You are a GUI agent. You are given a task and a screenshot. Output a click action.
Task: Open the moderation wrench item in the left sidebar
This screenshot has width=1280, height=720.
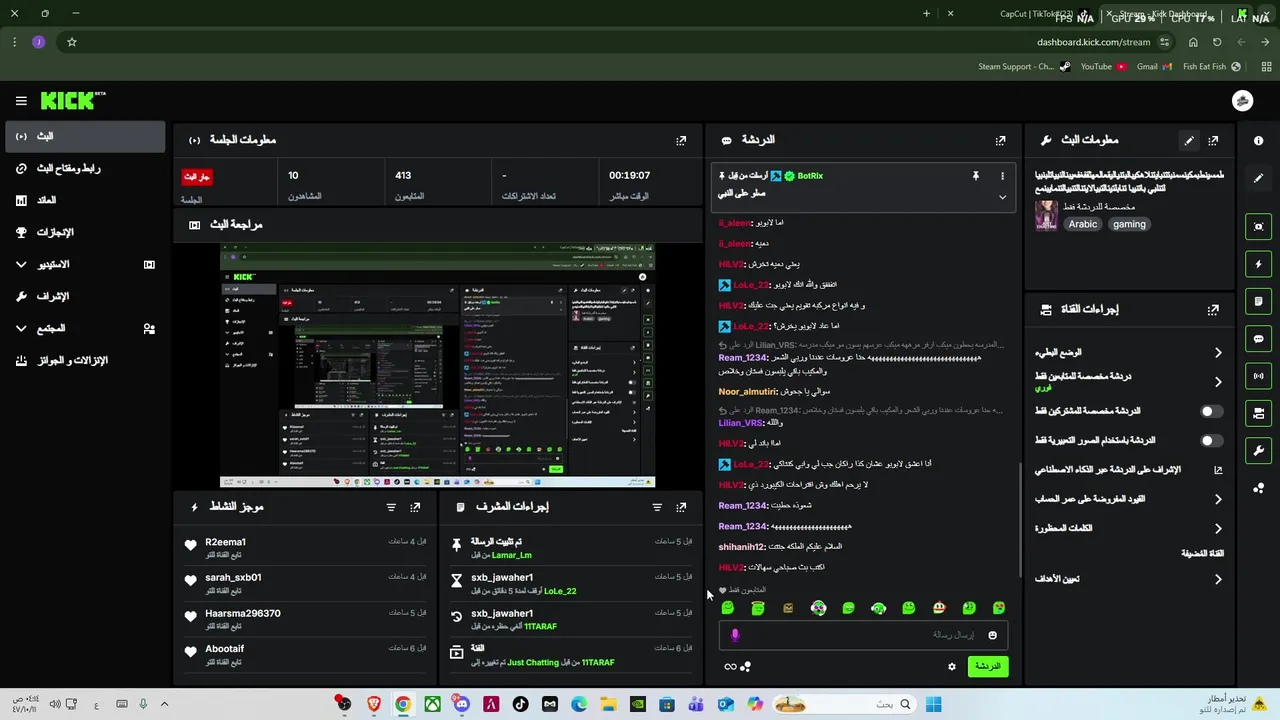(85, 296)
